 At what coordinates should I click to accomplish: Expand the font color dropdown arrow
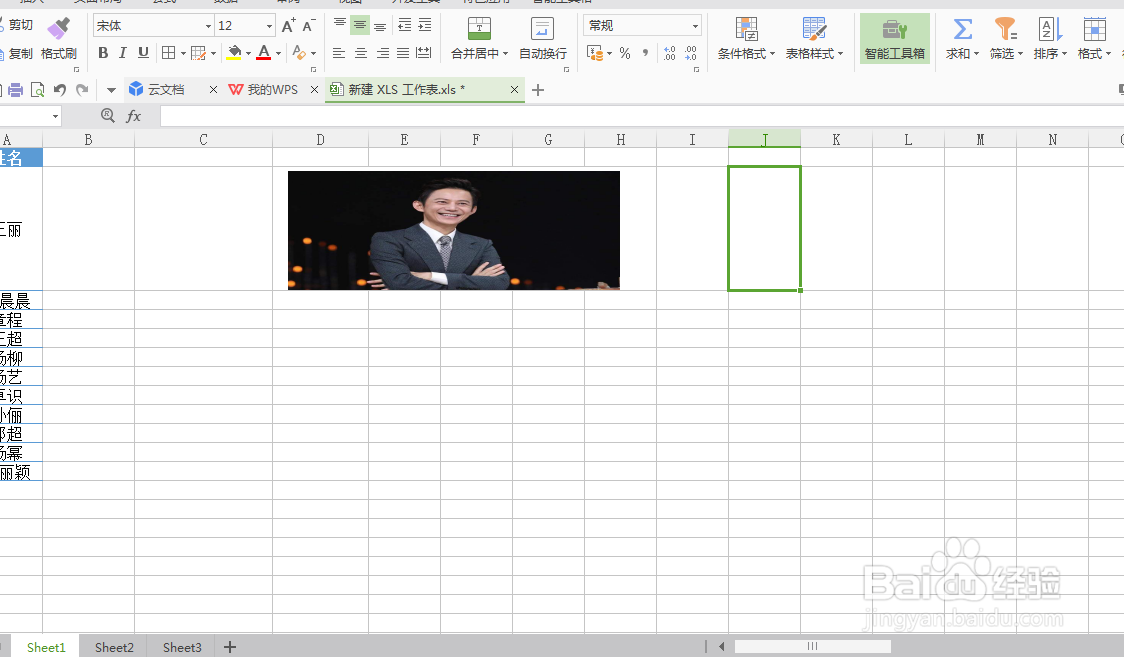(x=278, y=53)
